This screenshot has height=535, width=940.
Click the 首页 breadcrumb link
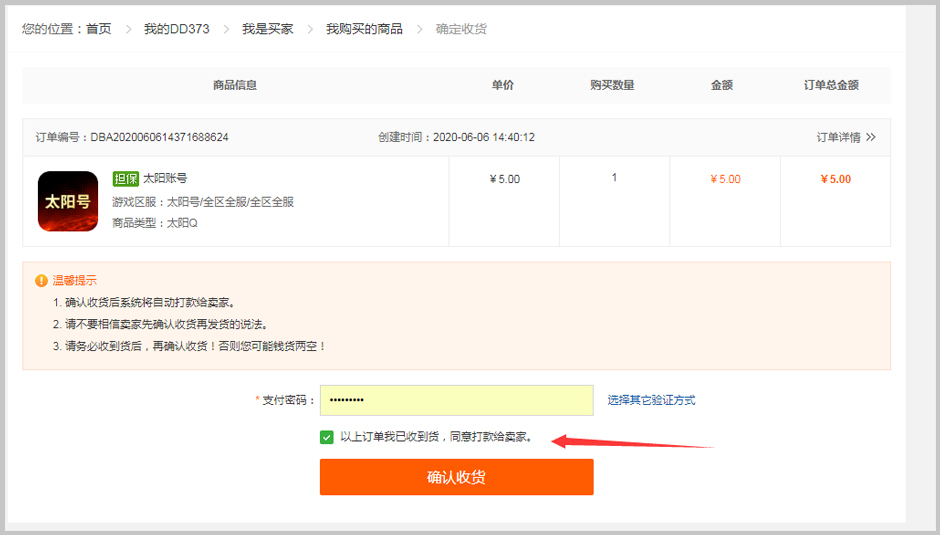point(99,29)
